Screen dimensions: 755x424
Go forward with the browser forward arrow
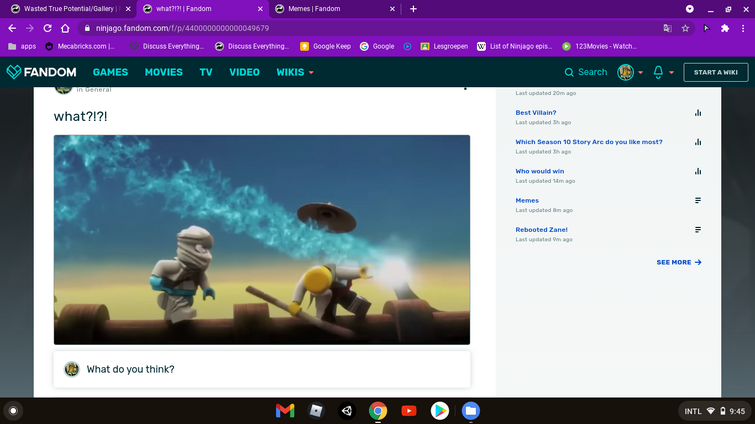30,28
